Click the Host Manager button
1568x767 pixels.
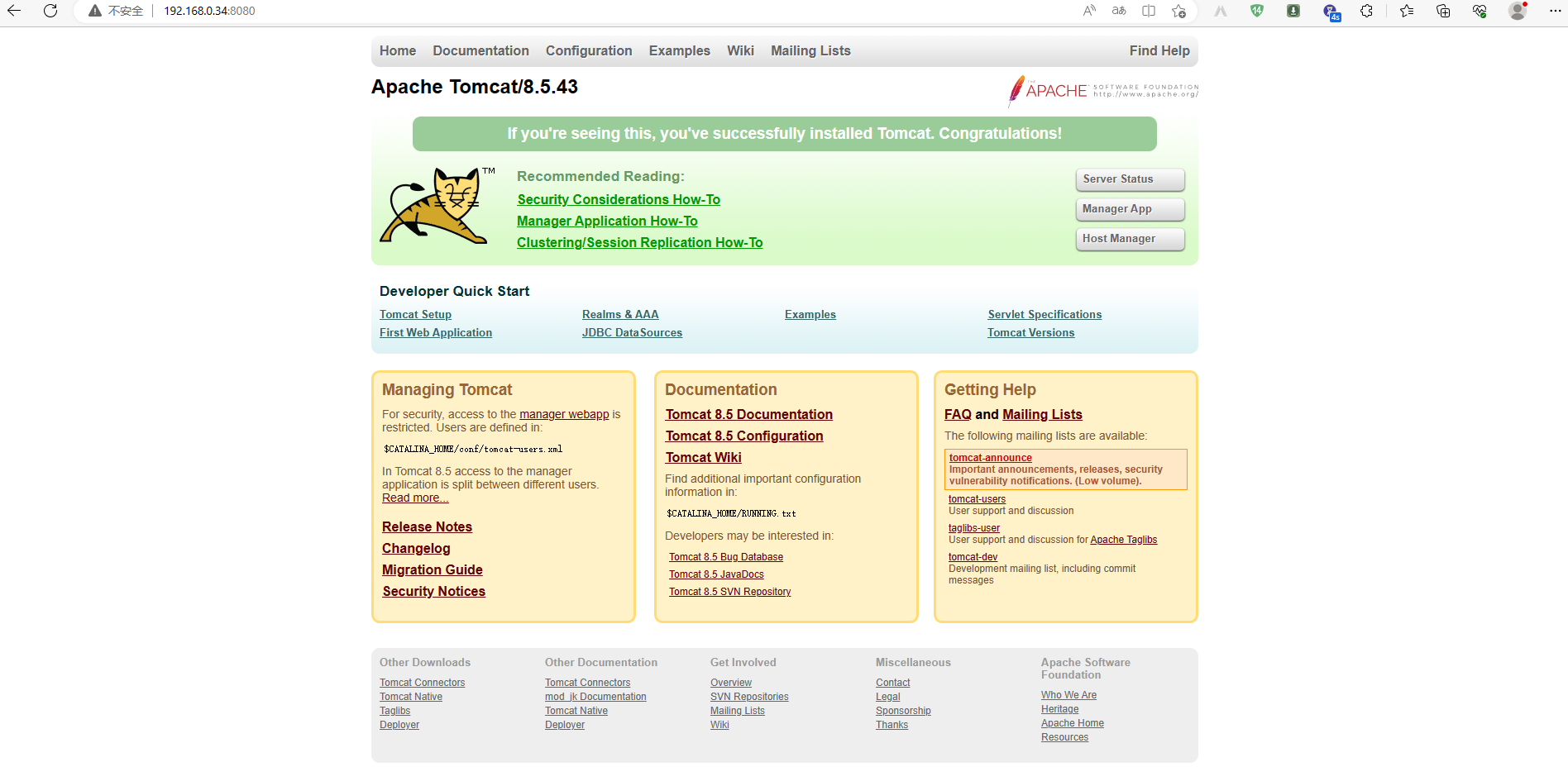pyautogui.click(x=1130, y=239)
